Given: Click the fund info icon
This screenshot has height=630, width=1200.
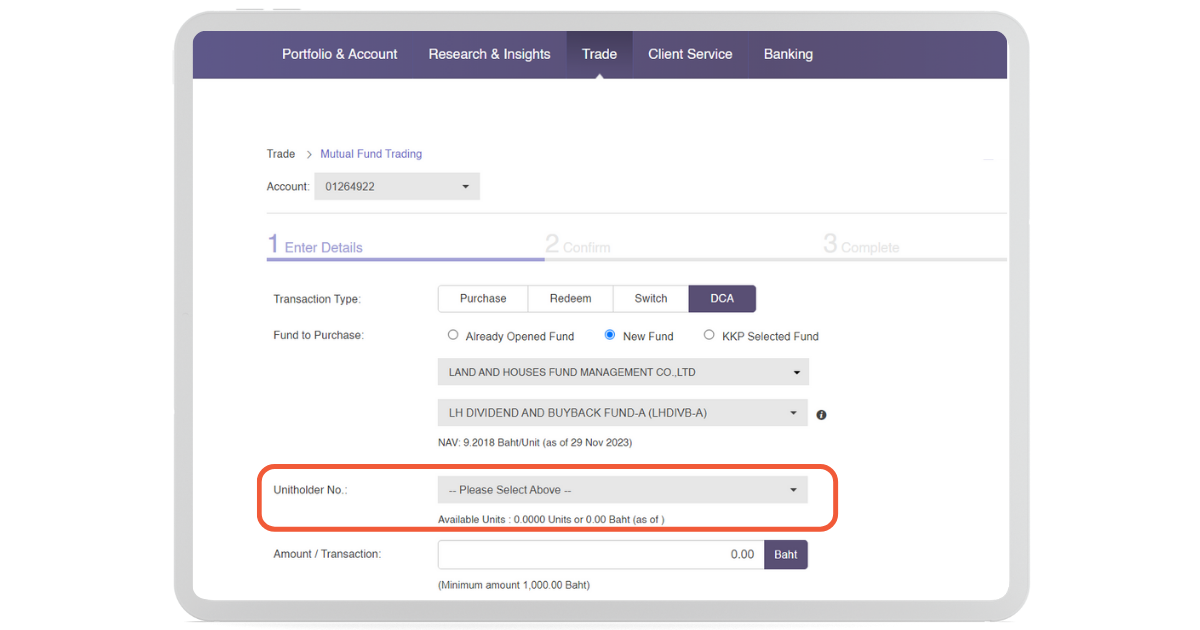Looking at the screenshot, I should [x=821, y=414].
